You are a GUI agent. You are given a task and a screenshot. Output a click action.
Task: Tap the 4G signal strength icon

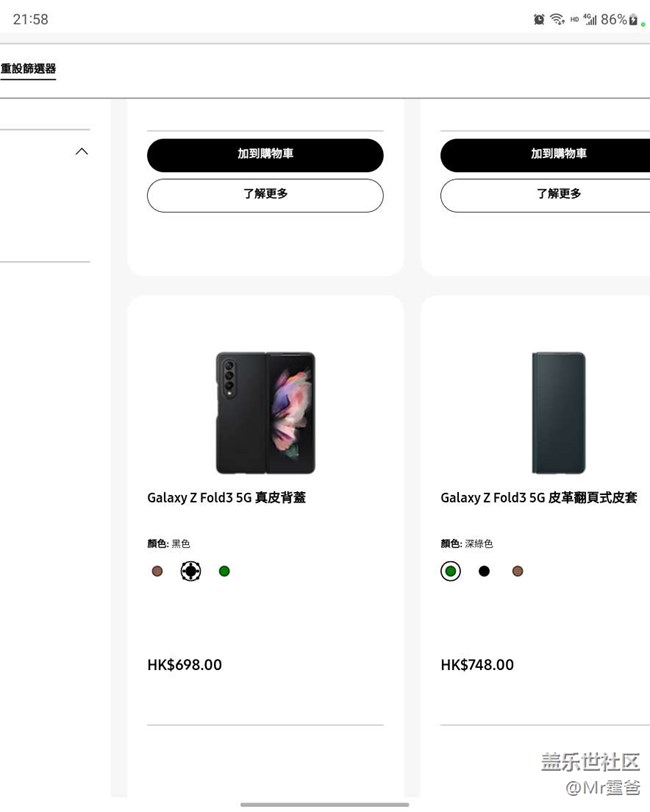pyautogui.click(x=590, y=19)
